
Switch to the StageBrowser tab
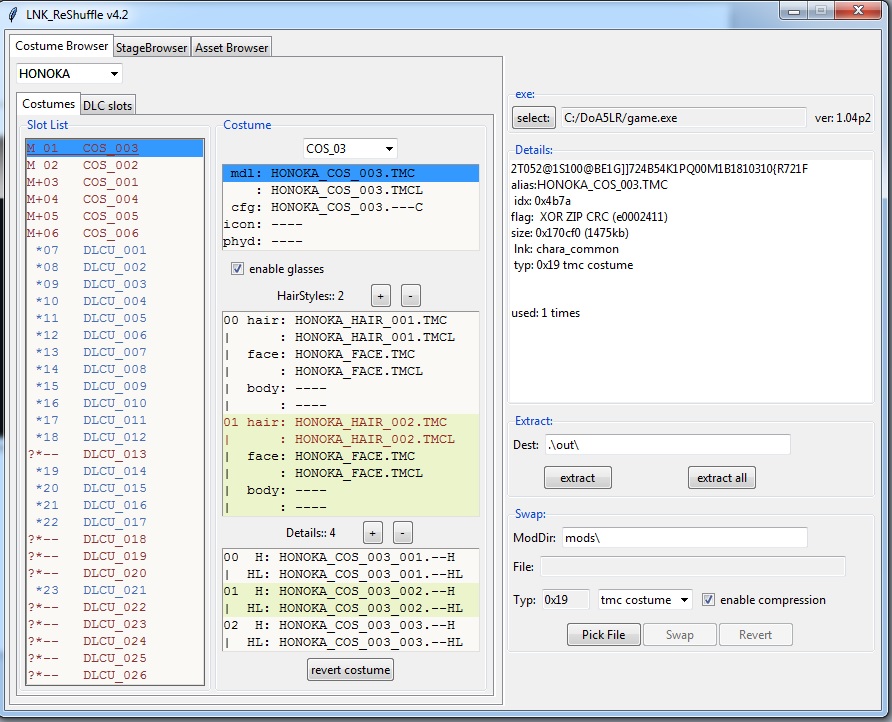152,47
